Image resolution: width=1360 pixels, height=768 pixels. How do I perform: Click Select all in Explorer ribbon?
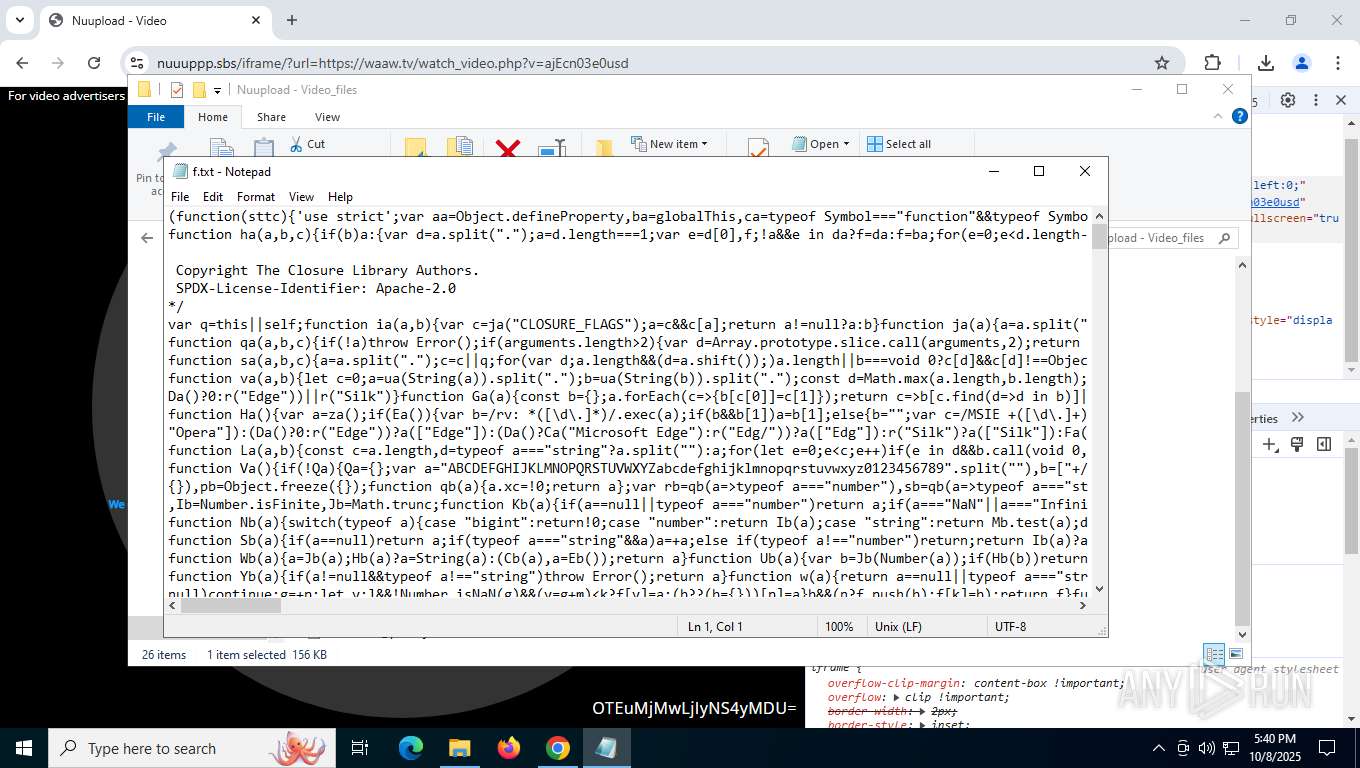tap(899, 144)
